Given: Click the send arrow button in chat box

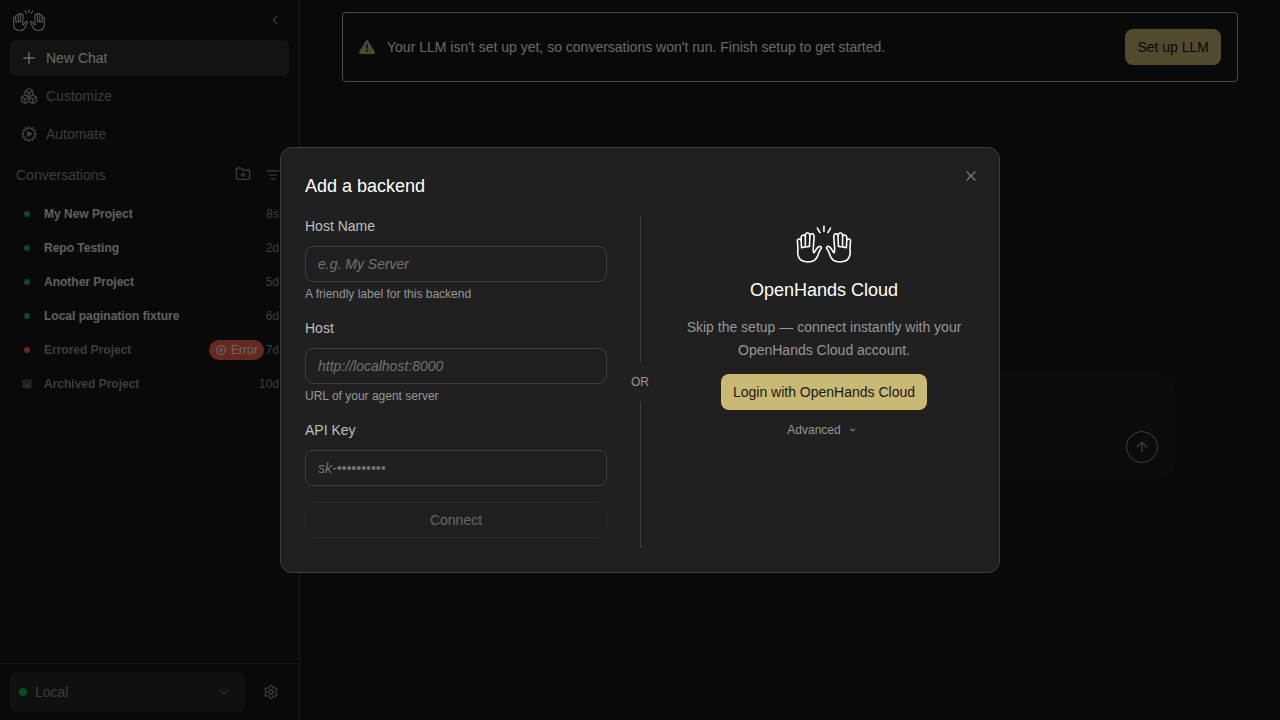Looking at the screenshot, I should (1142, 447).
